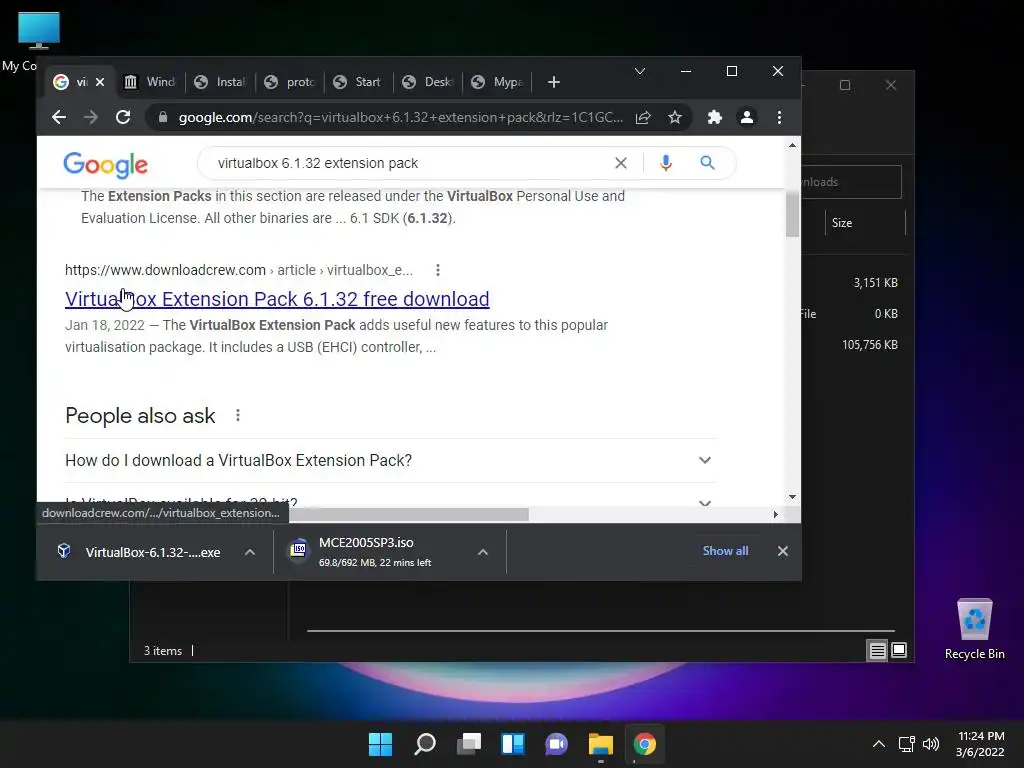The image size is (1024, 768).
Task: Click the Google logo
Action: point(106,165)
